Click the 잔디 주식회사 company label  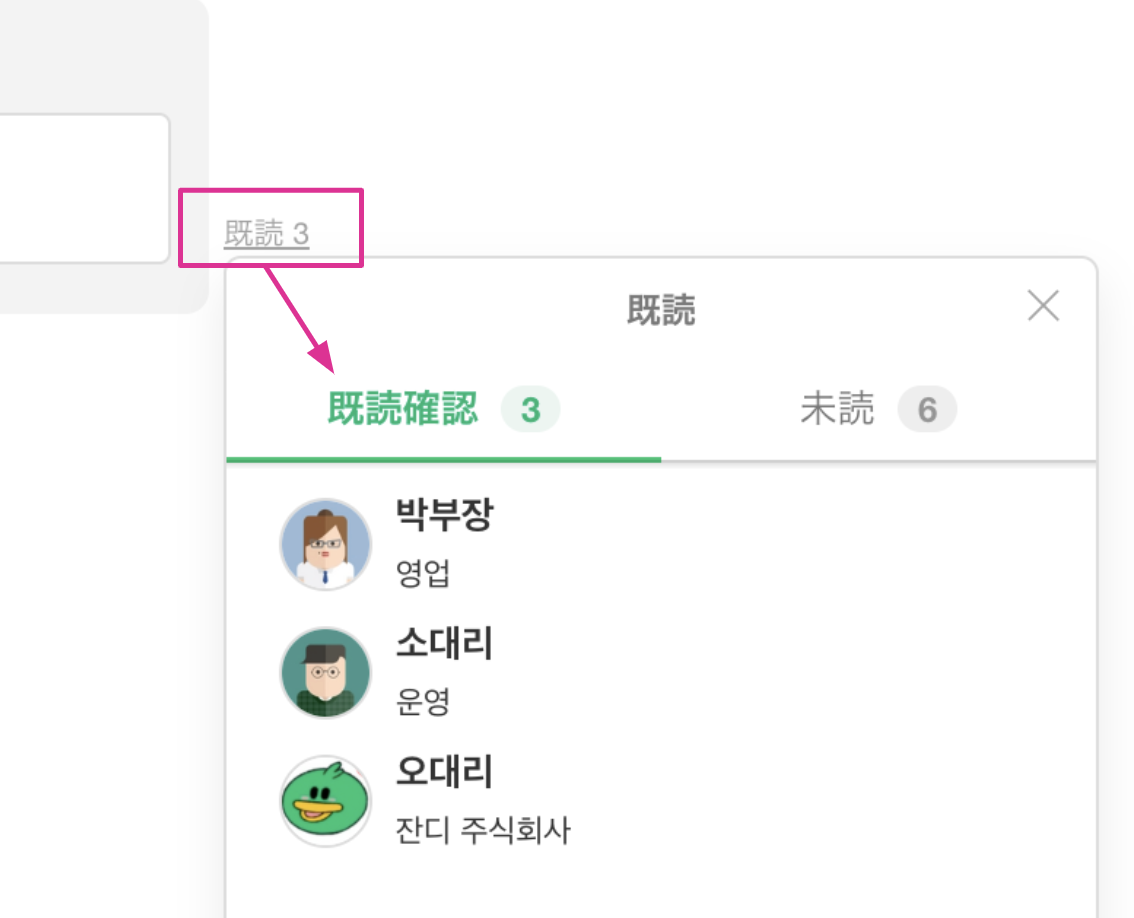click(x=482, y=830)
